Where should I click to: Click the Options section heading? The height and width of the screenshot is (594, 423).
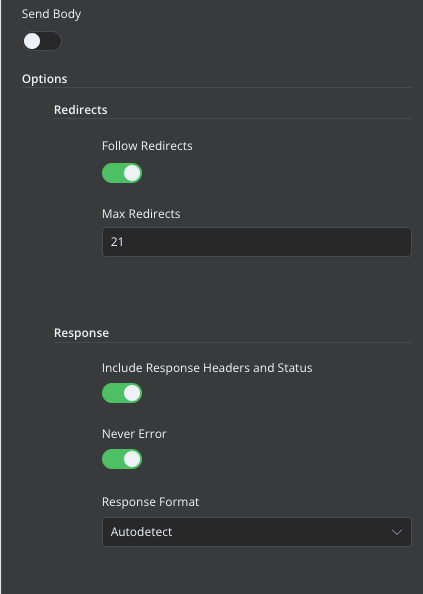coord(44,79)
